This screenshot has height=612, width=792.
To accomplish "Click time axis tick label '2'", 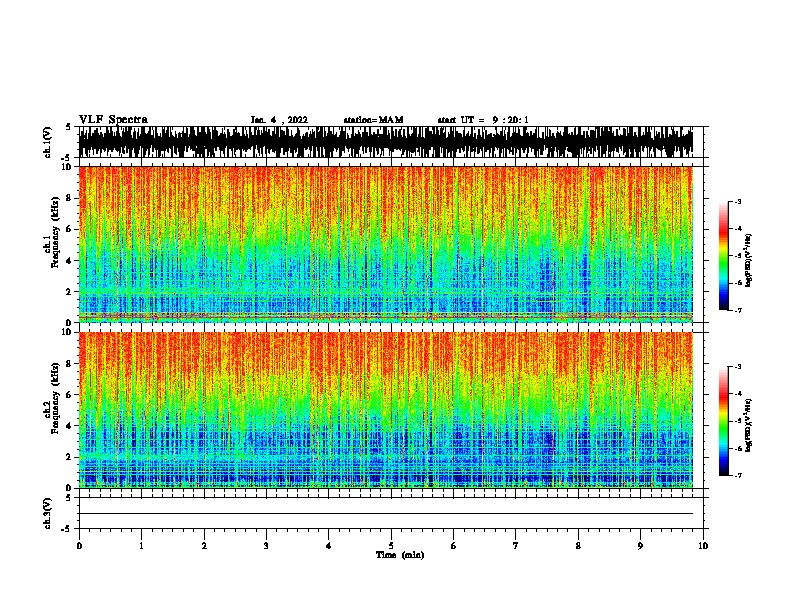I will pyautogui.click(x=204, y=546).
